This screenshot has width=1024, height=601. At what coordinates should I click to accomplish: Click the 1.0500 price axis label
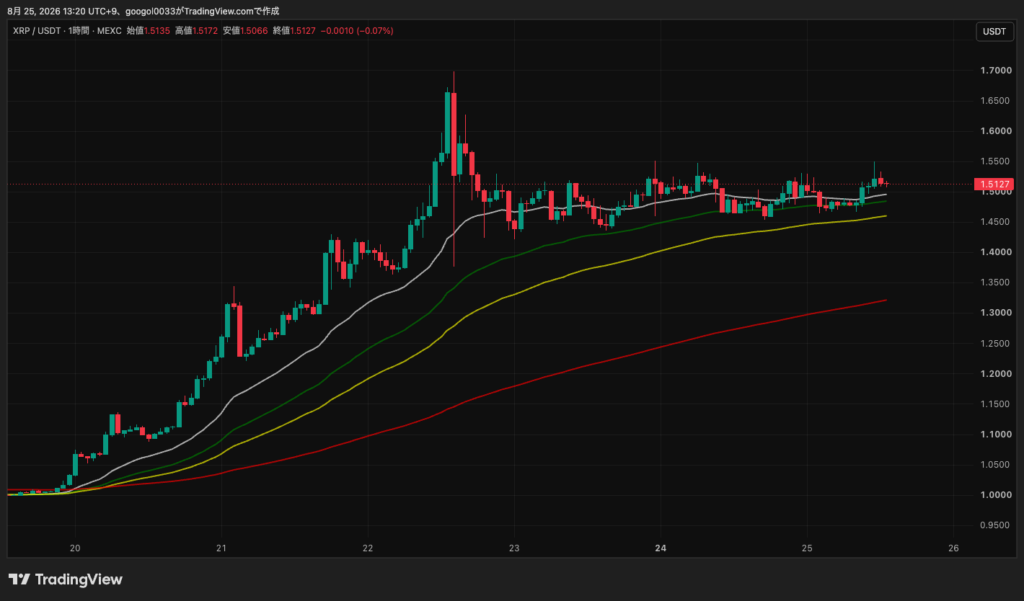point(996,464)
